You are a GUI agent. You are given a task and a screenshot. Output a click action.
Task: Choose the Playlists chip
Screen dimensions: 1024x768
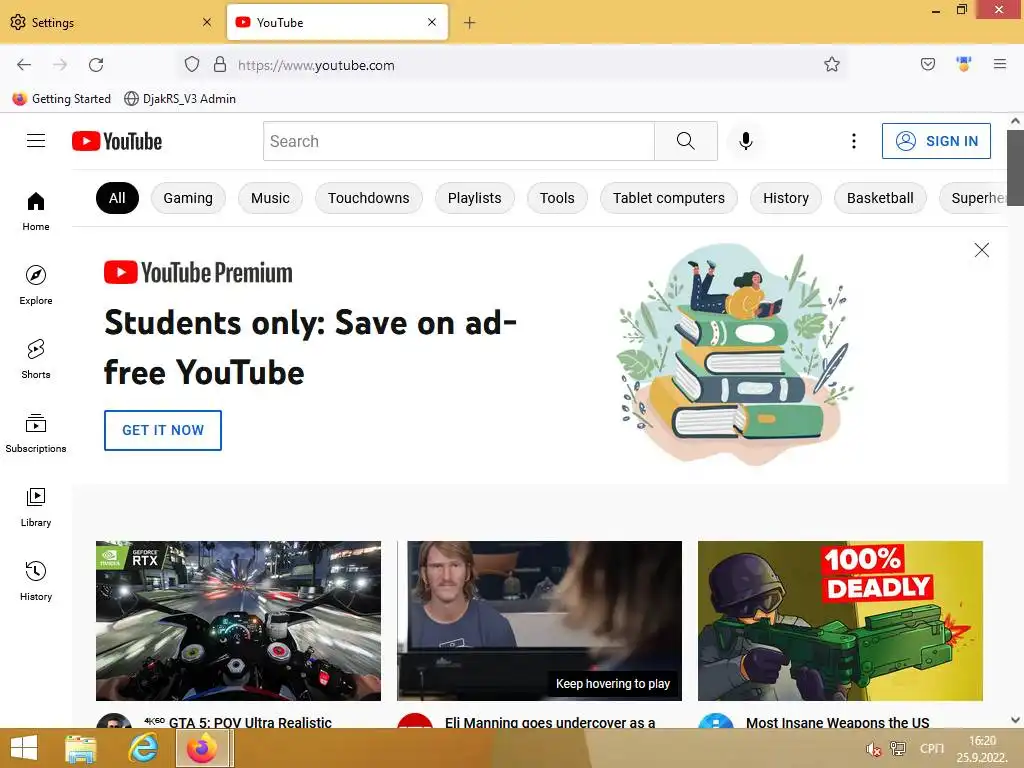tap(475, 198)
